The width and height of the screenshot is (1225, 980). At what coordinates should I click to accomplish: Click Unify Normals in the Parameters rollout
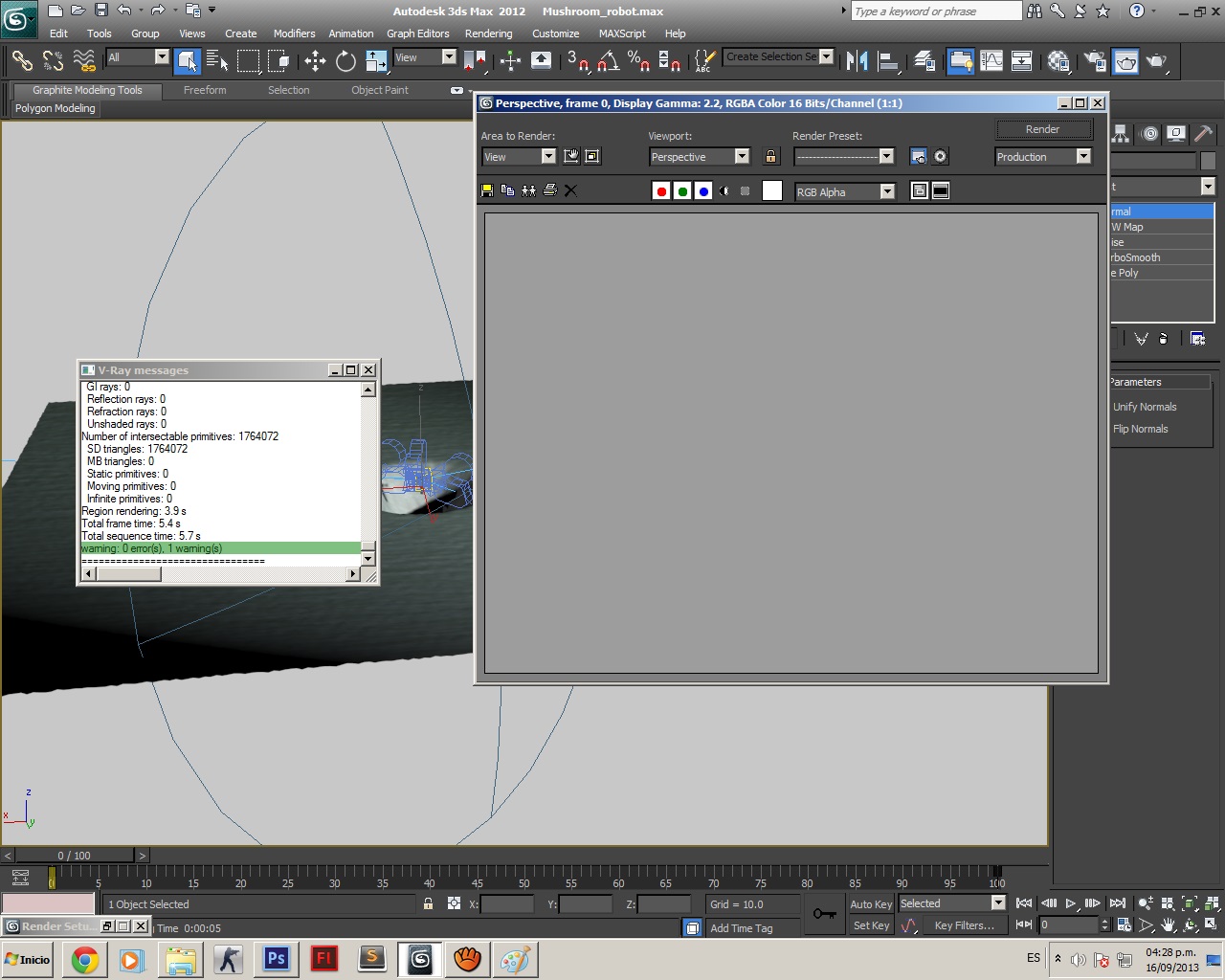(1145, 407)
